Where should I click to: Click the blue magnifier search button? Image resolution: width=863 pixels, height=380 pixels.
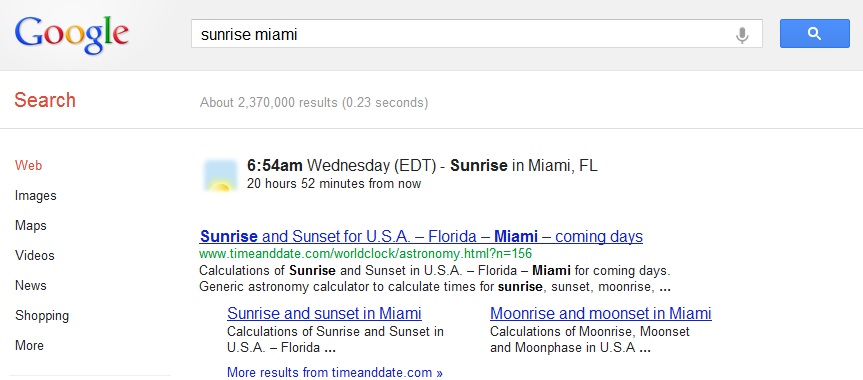click(815, 34)
